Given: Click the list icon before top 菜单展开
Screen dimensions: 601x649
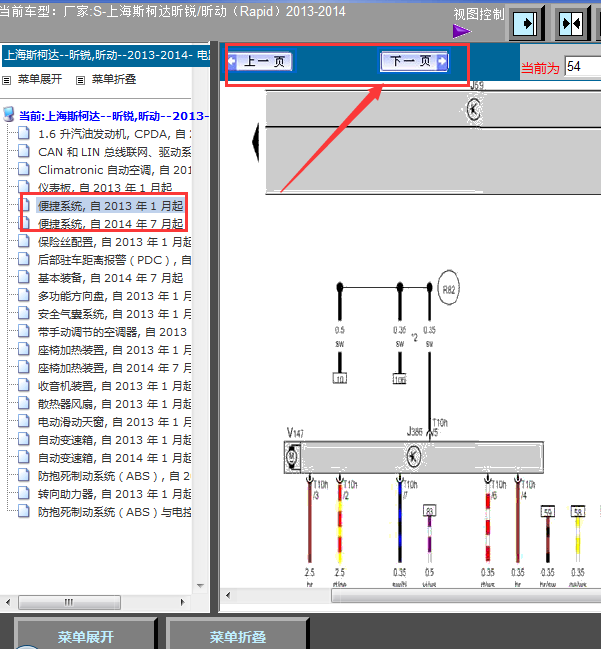Looking at the screenshot, I should click(x=7, y=80).
